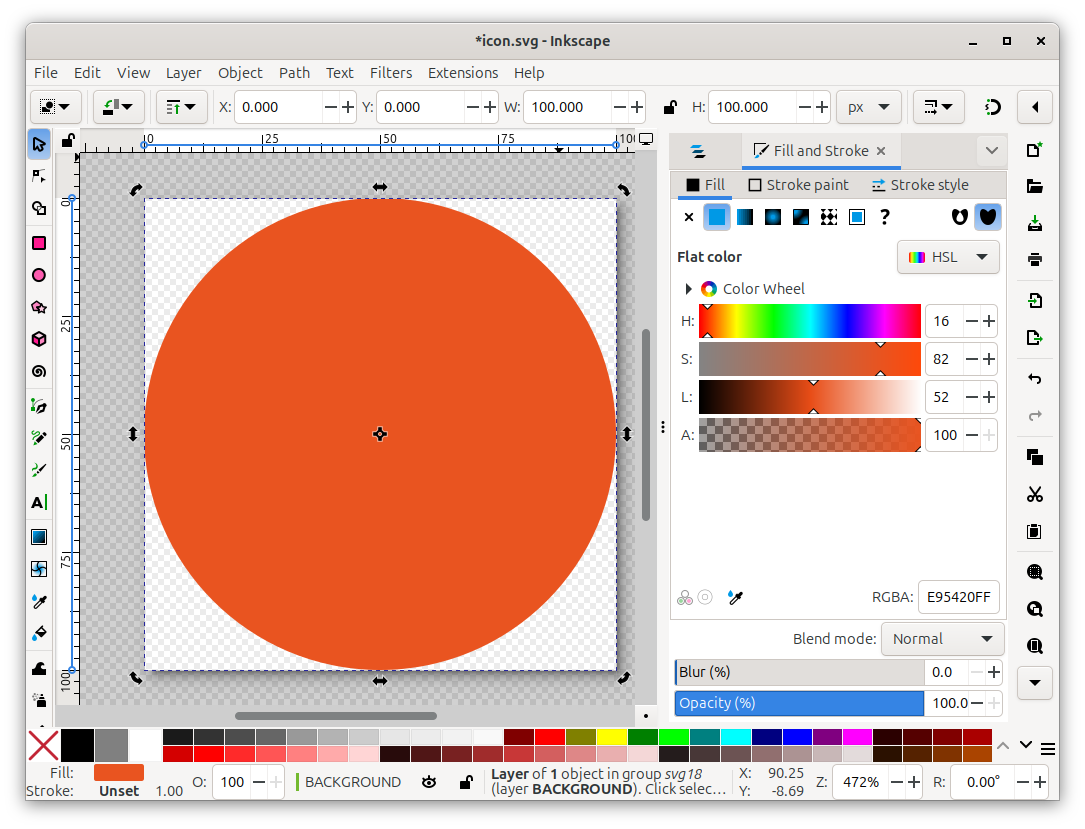Pick color with Fill panel eyedropper
This screenshot has width=1085, height=829.
(735, 597)
